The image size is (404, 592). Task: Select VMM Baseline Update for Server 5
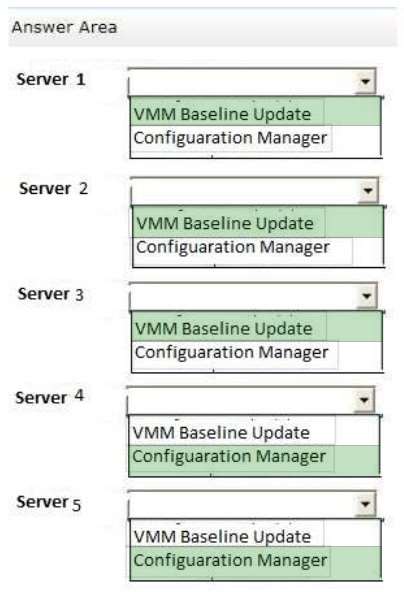(255, 536)
